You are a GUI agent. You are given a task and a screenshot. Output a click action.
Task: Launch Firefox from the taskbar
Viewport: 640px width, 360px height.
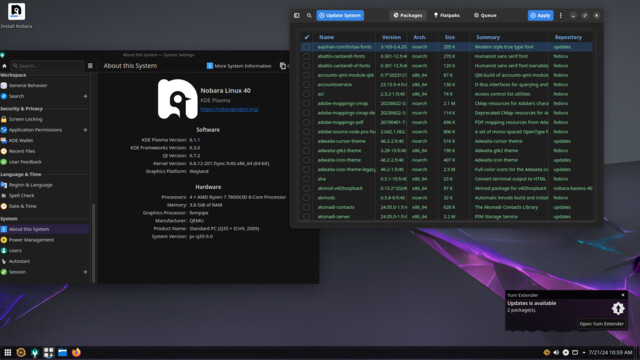76,352
